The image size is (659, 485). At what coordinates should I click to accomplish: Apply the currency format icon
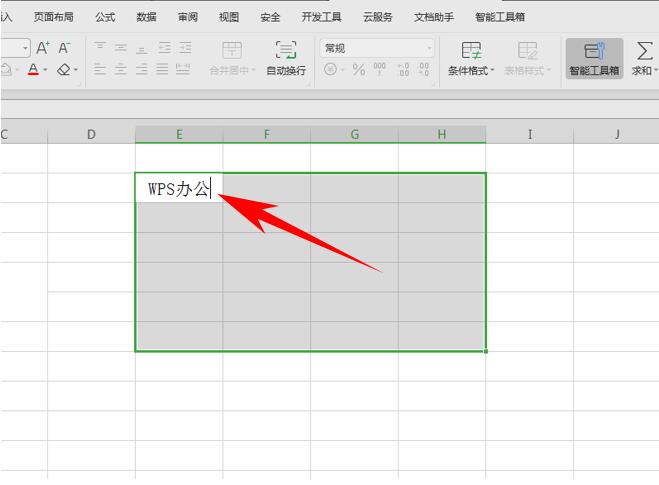(331, 69)
